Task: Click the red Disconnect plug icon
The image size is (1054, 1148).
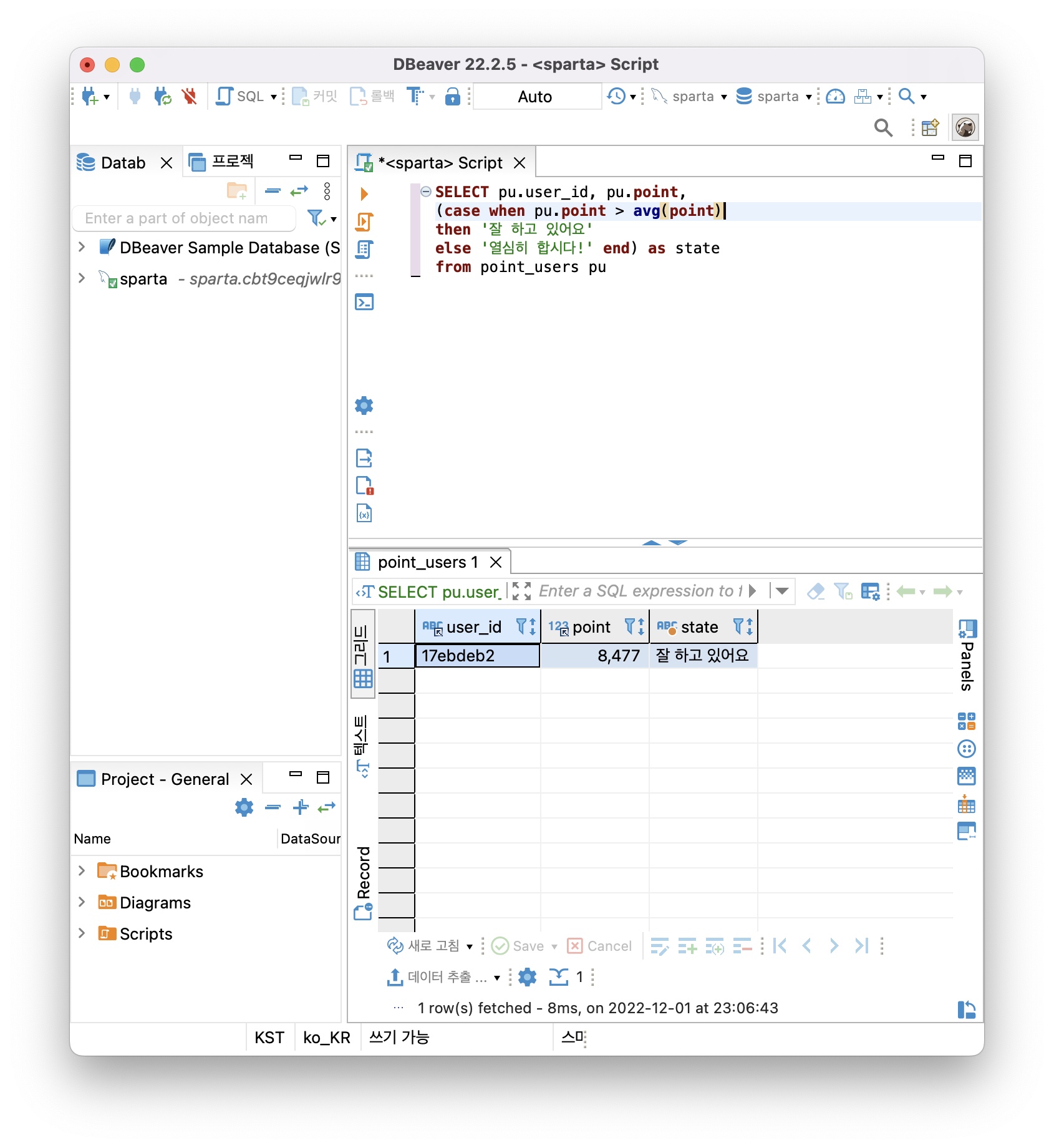Action: click(189, 97)
